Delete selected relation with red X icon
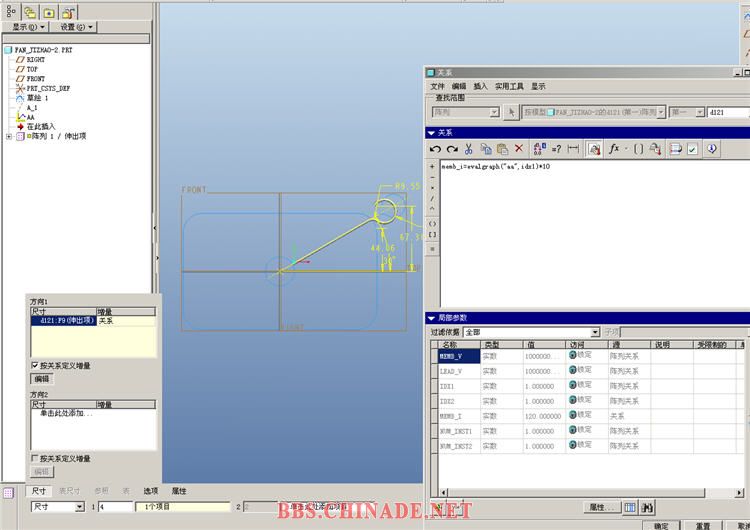Screen dimensions: 750x530 [x=519, y=149]
